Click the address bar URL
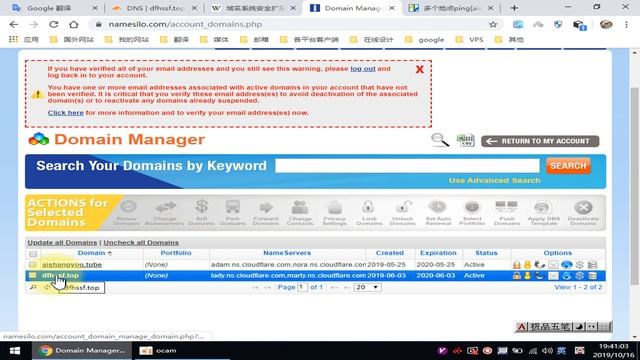Image resolution: width=640 pixels, height=360 pixels. 185,24
